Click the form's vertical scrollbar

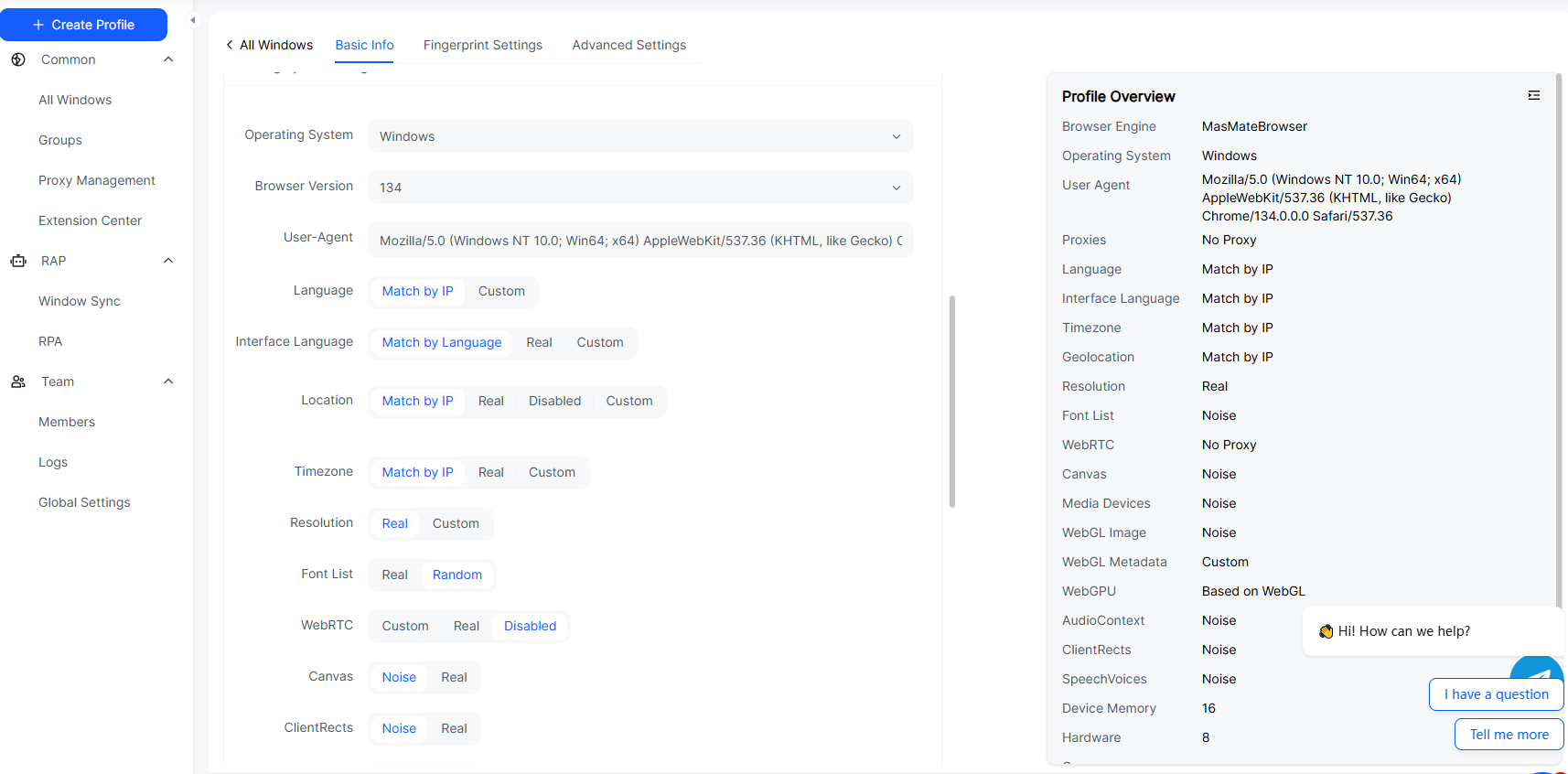pos(952,401)
